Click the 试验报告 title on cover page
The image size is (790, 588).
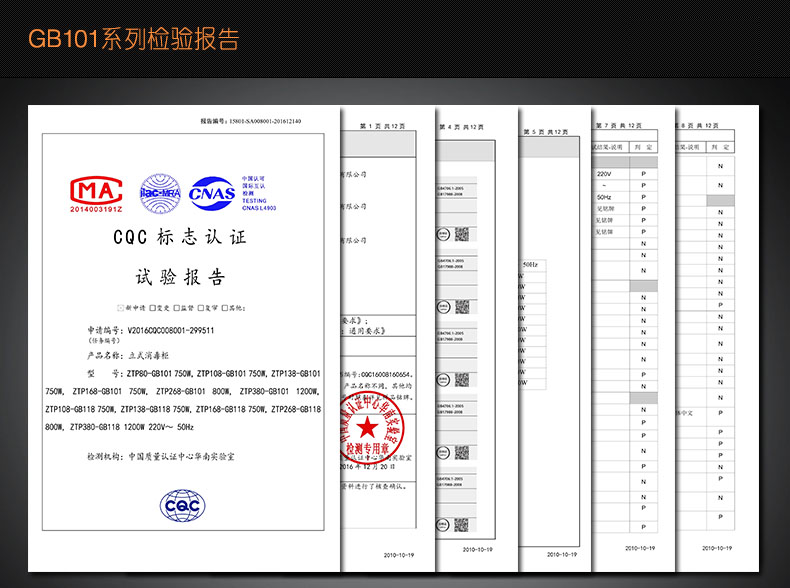[180, 277]
